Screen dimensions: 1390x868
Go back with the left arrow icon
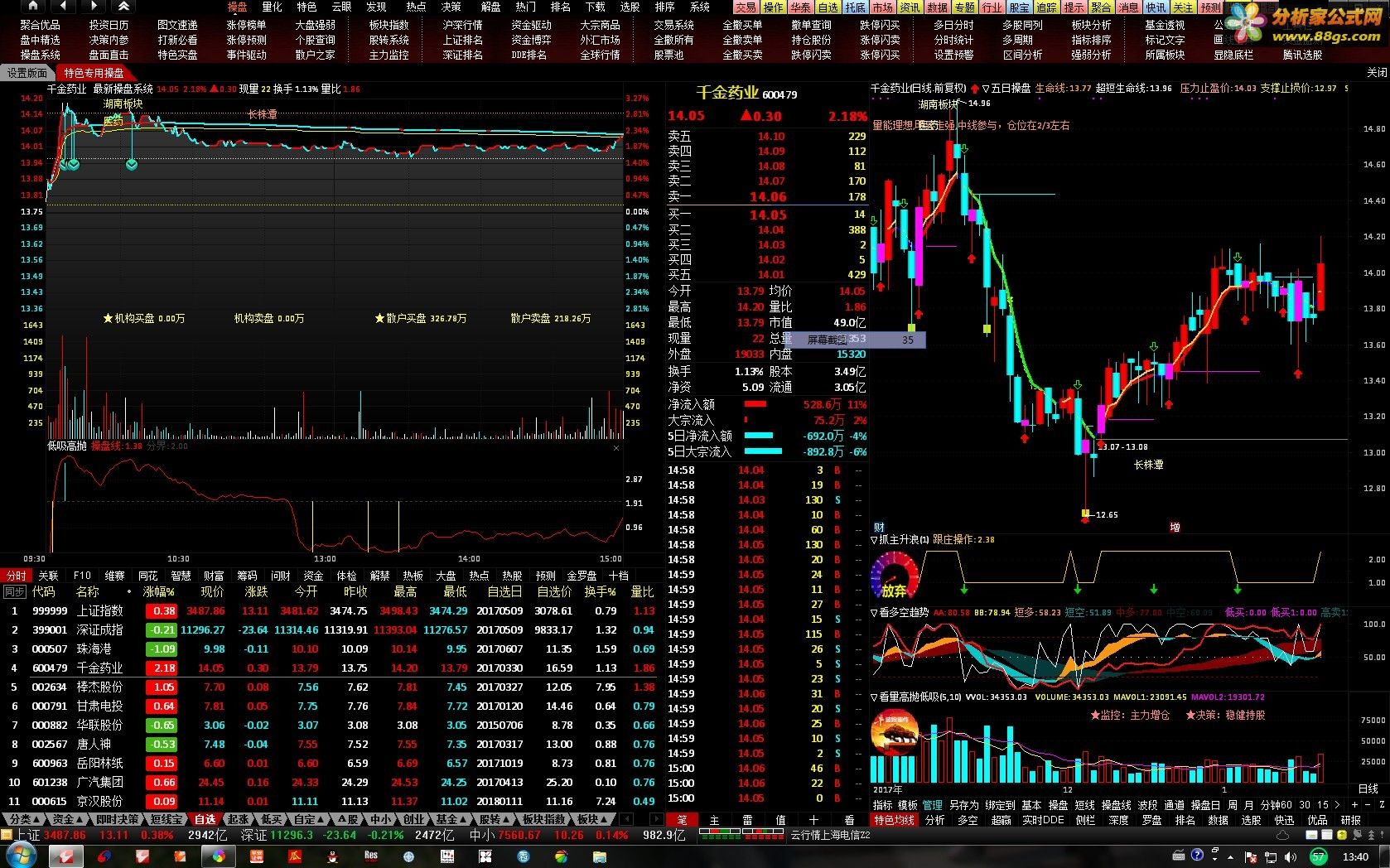(64, 6)
